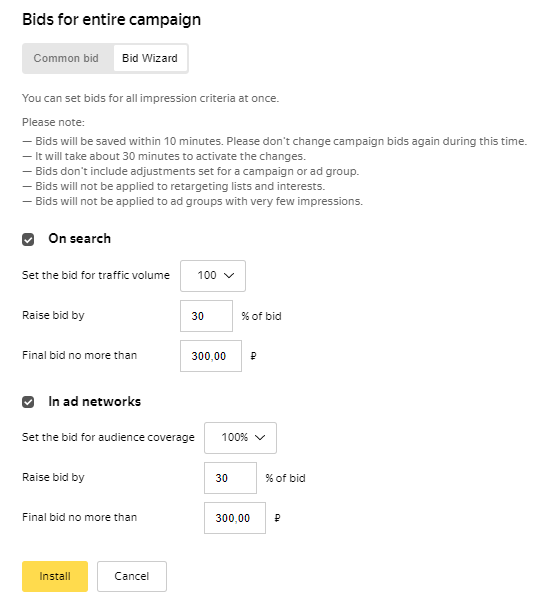Focus the On search Raise bid by field

click(206, 316)
